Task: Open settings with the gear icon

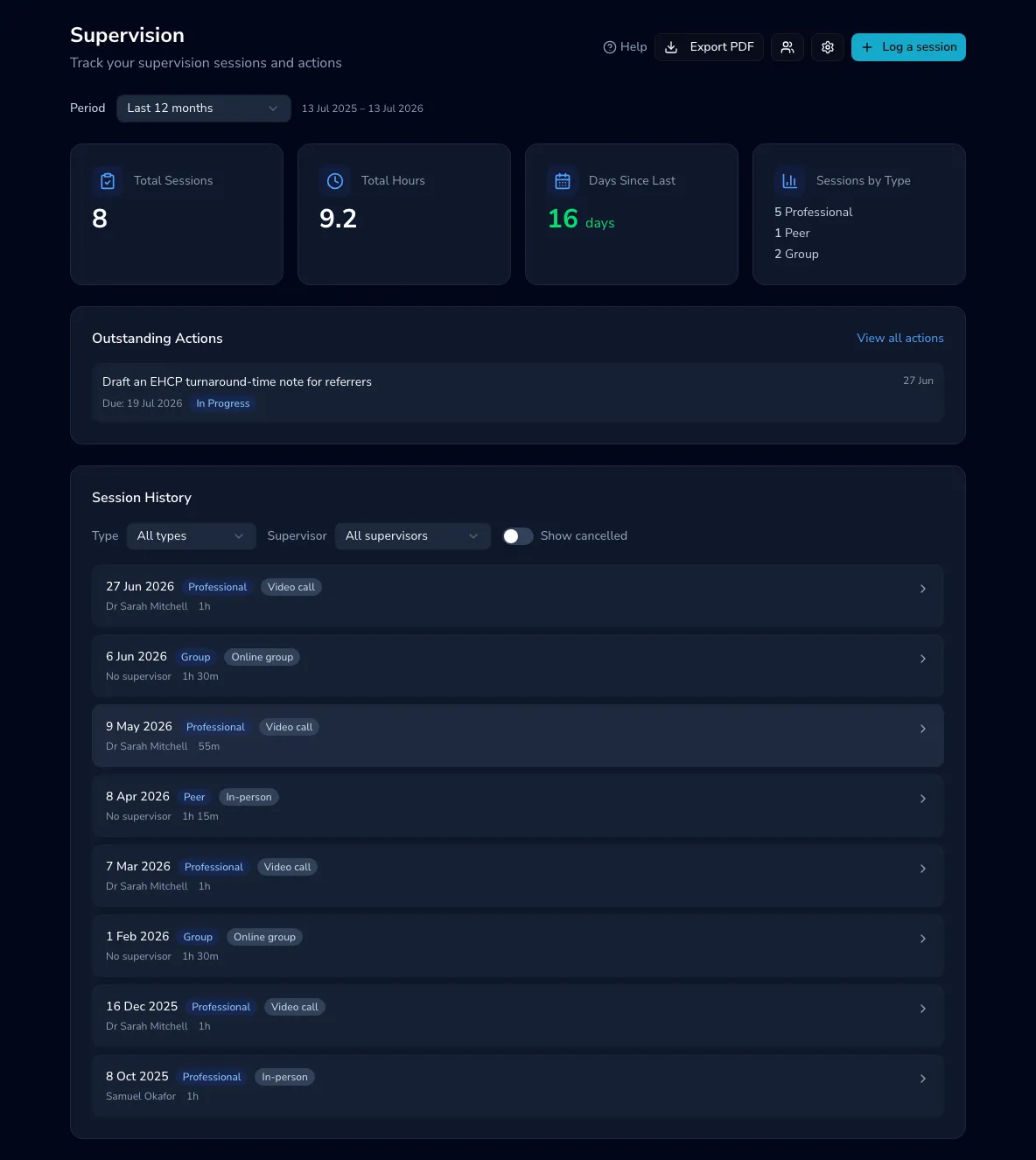Action: (828, 47)
